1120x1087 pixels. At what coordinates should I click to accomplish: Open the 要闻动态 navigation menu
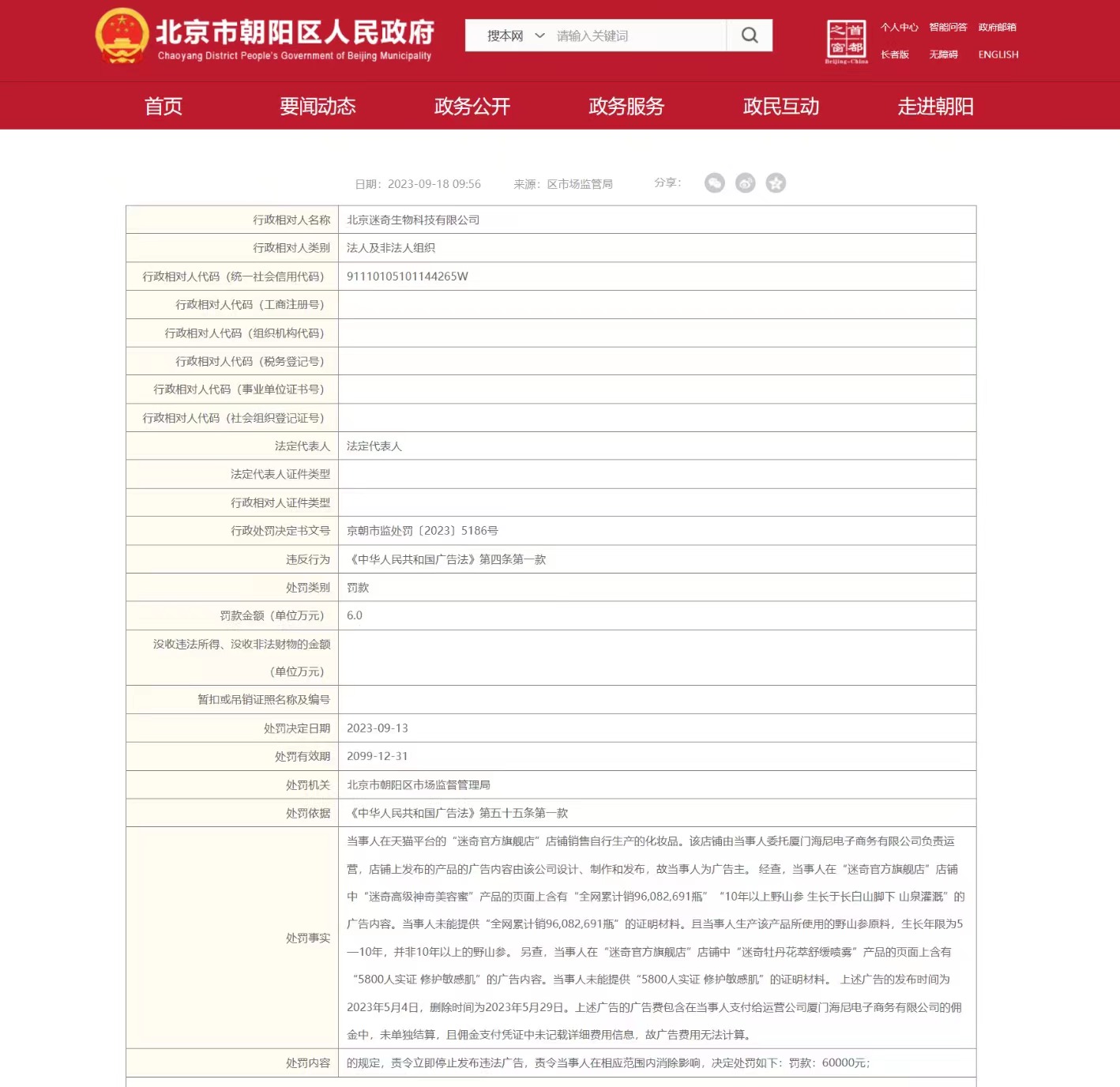pos(318,106)
